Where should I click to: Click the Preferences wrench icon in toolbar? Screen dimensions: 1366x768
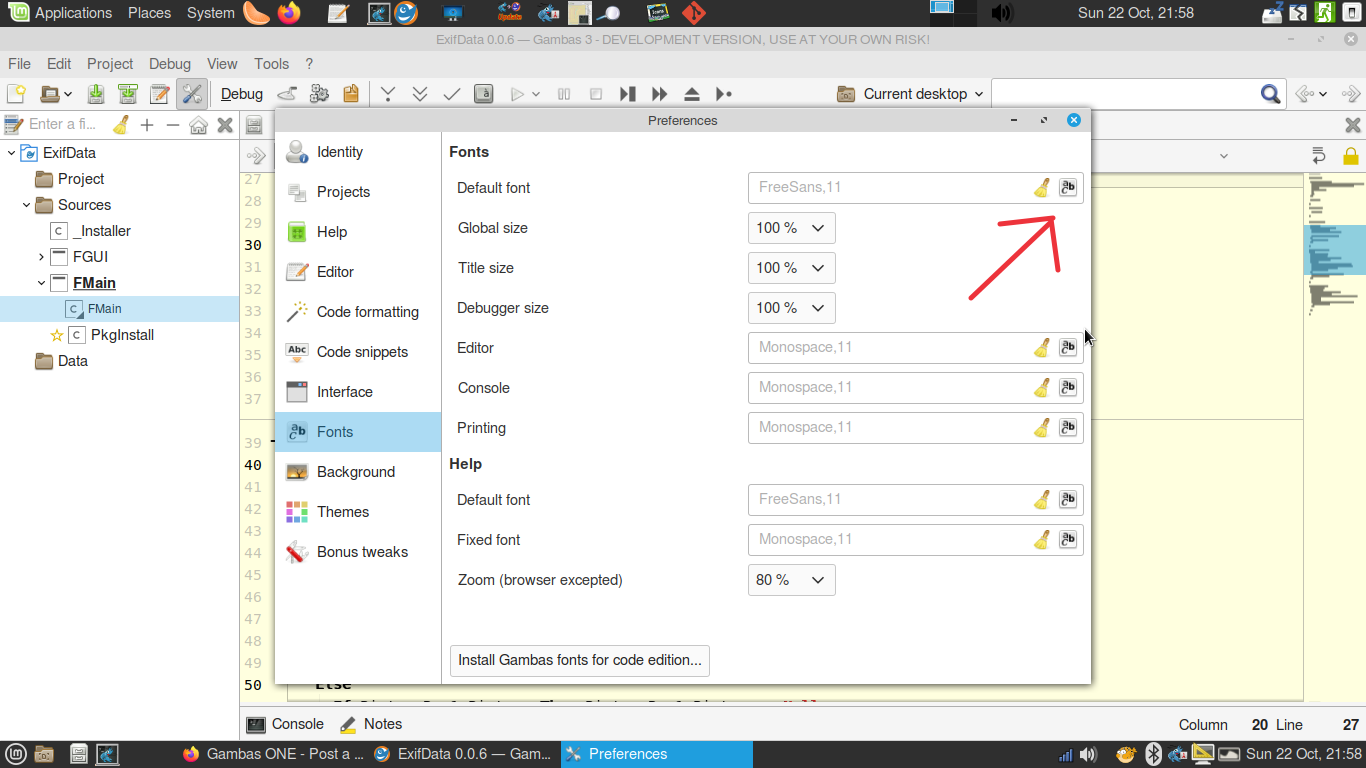click(192, 94)
